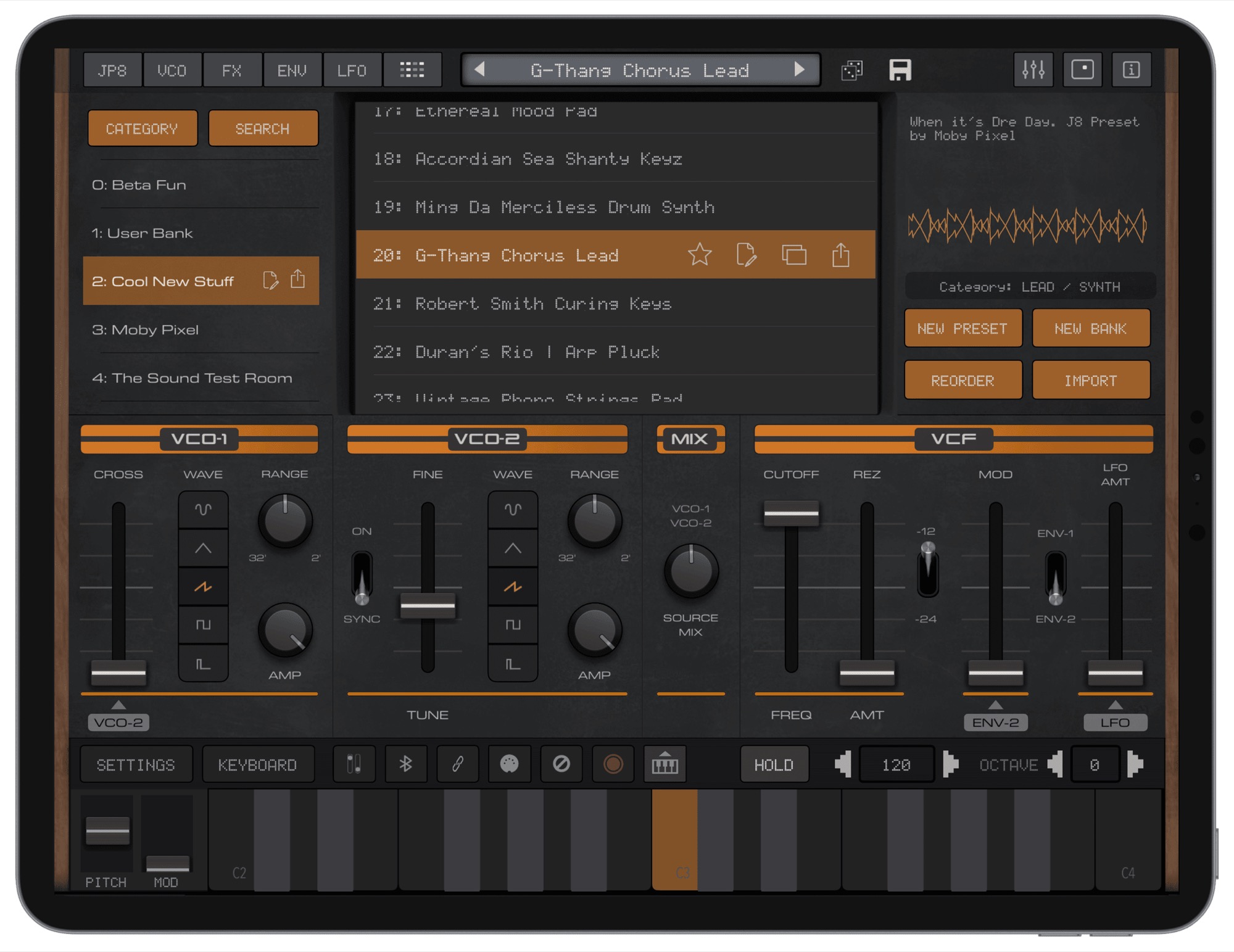Image resolution: width=1234 pixels, height=952 pixels.
Task: Open the palette icon in bottom toolbar
Action: tap(509, 764)
